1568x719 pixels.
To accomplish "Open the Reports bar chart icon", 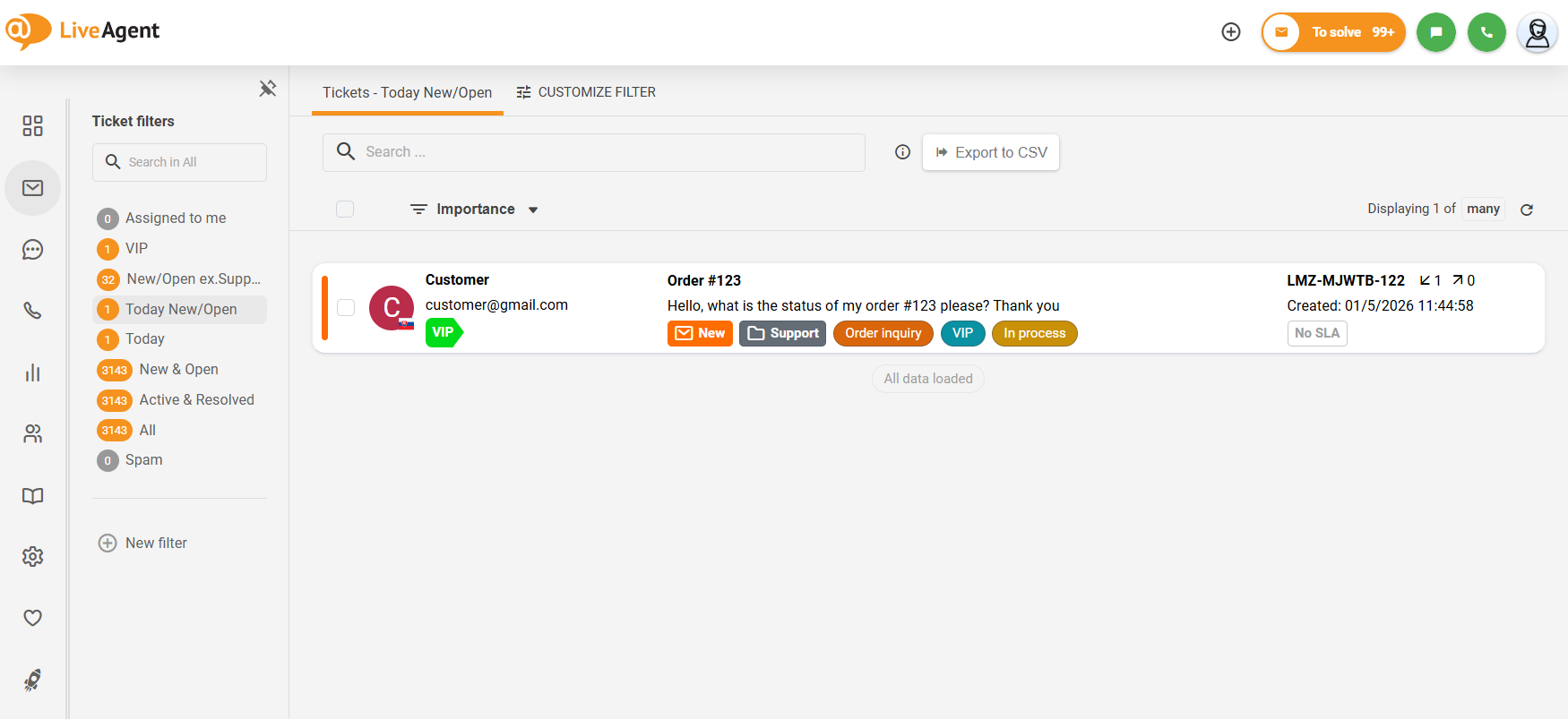I will [33, 372].
